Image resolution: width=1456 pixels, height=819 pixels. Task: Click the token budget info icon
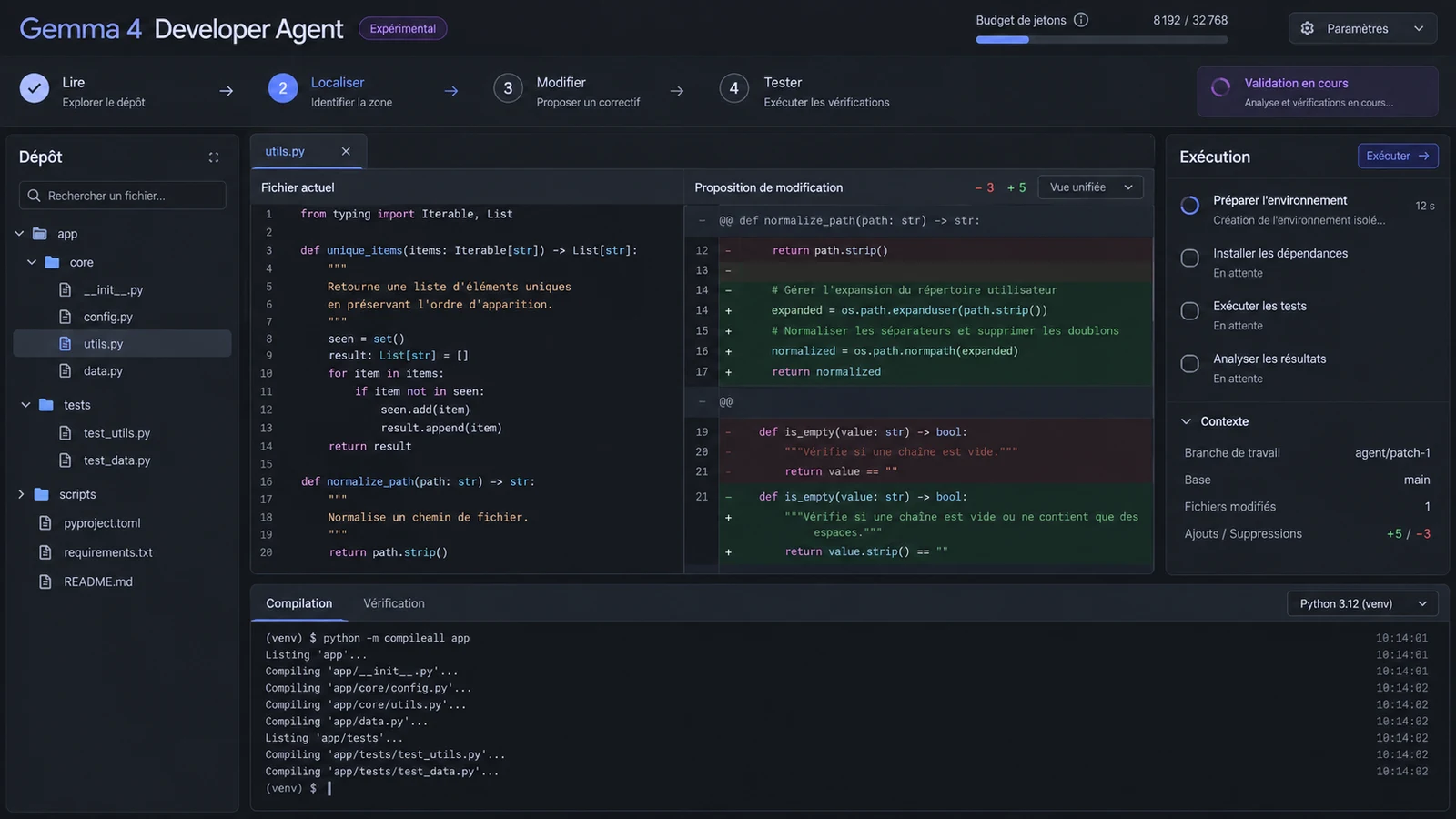click(1081, 20)
